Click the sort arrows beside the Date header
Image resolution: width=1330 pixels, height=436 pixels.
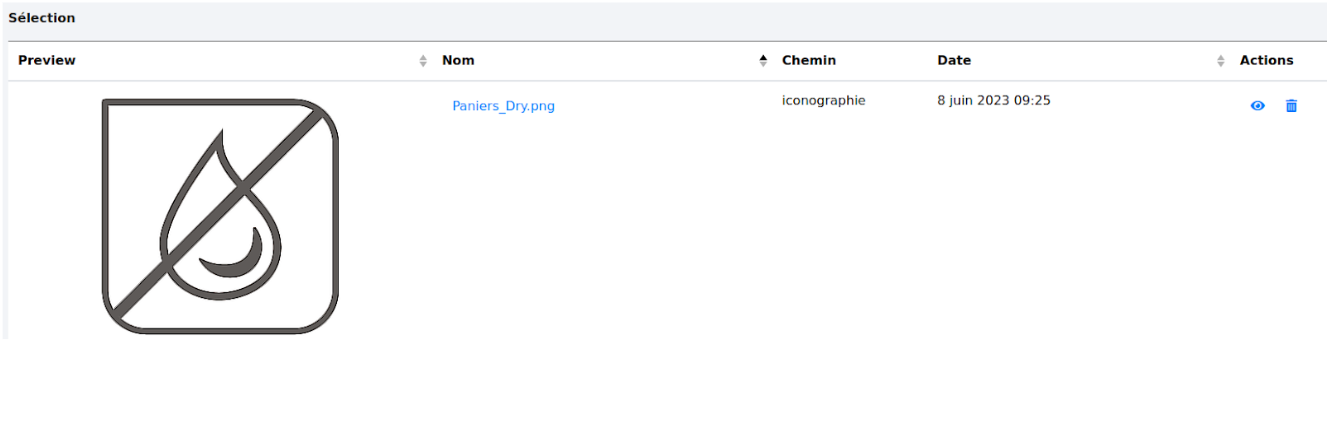click(x=1220, y=61)
